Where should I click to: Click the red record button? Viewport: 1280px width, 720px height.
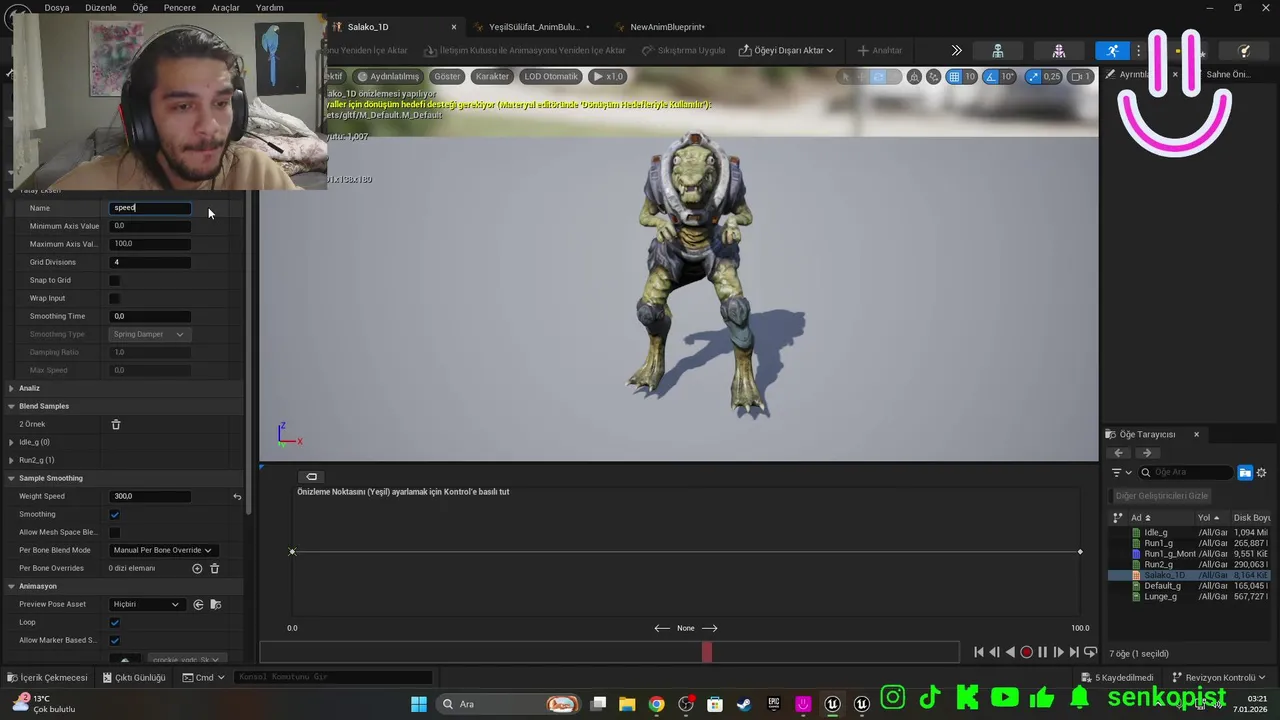(1026, 652)
